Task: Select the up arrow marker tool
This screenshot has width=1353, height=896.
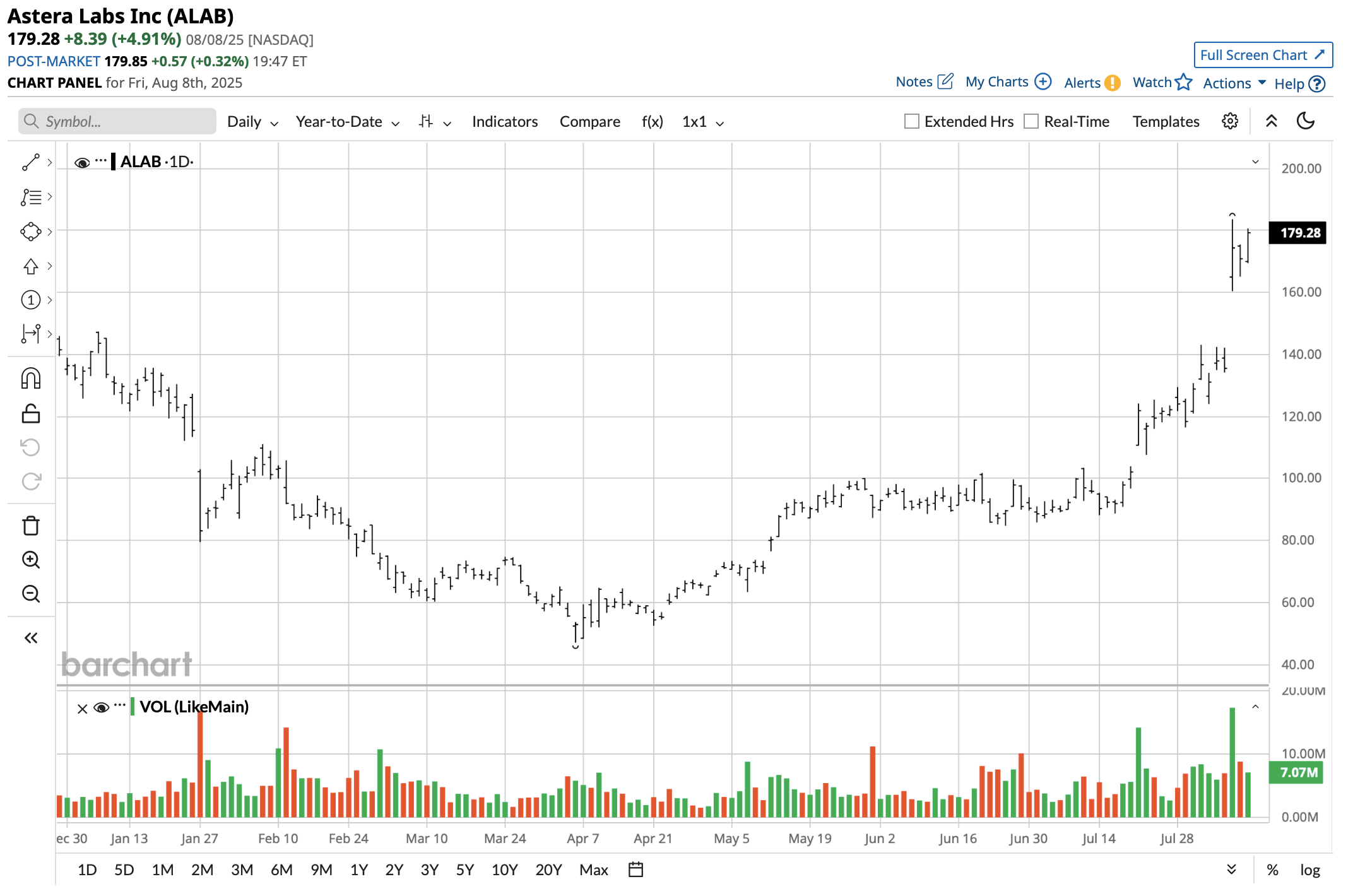Action: 30,266
